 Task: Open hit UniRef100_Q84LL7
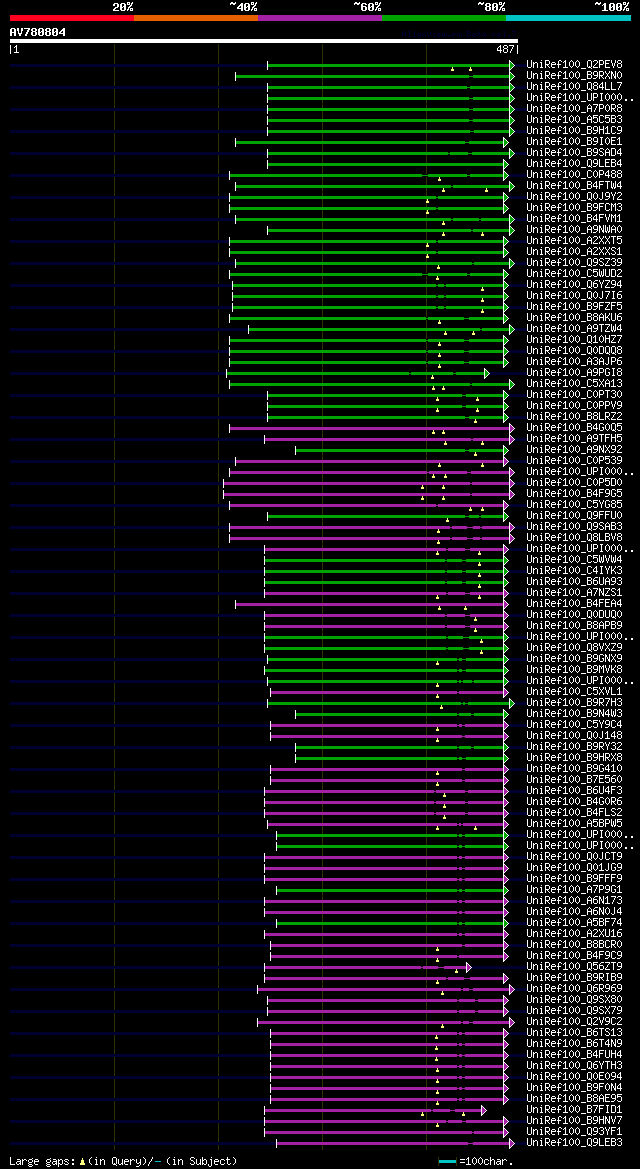click(x=574, y=86)
